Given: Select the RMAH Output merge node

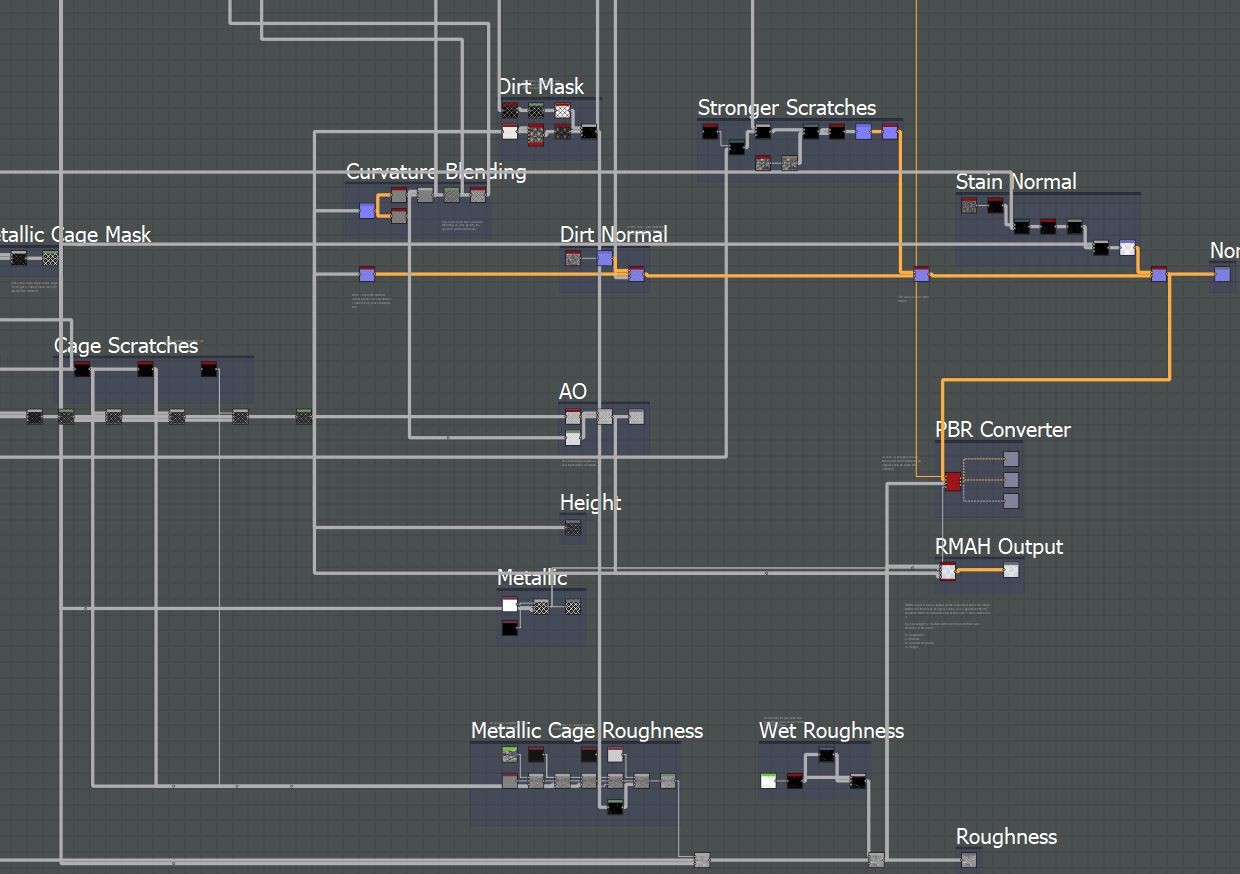Looking at the screenshot, I should click(x=947, y=571).
